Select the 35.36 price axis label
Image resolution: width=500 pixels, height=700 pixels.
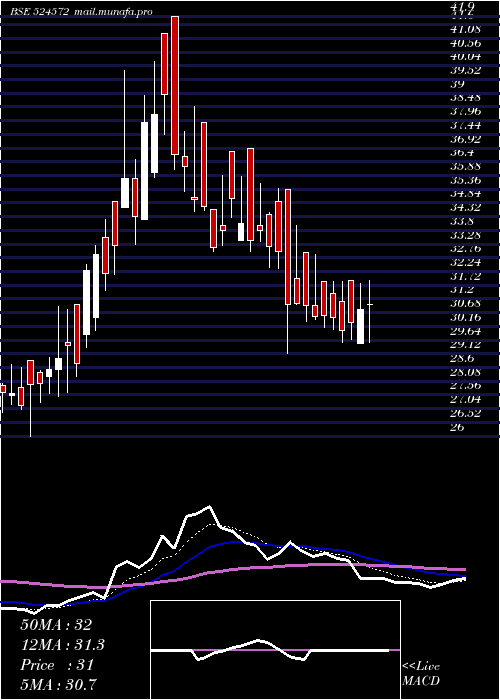(465, 180)
